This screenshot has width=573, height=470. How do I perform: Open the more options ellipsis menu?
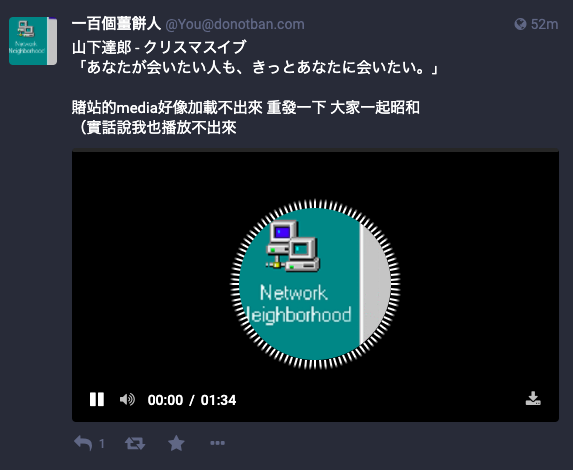(217, 443)
